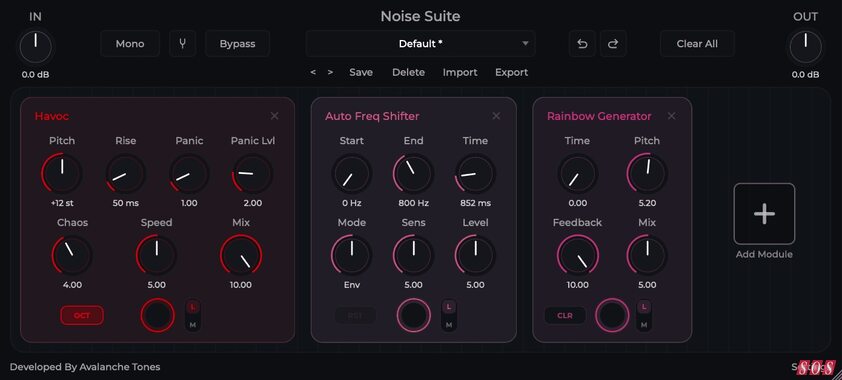Toggle L channel in Rainbow Generator
This screenshot has height=380, width=842.
[x=644, y=307]
